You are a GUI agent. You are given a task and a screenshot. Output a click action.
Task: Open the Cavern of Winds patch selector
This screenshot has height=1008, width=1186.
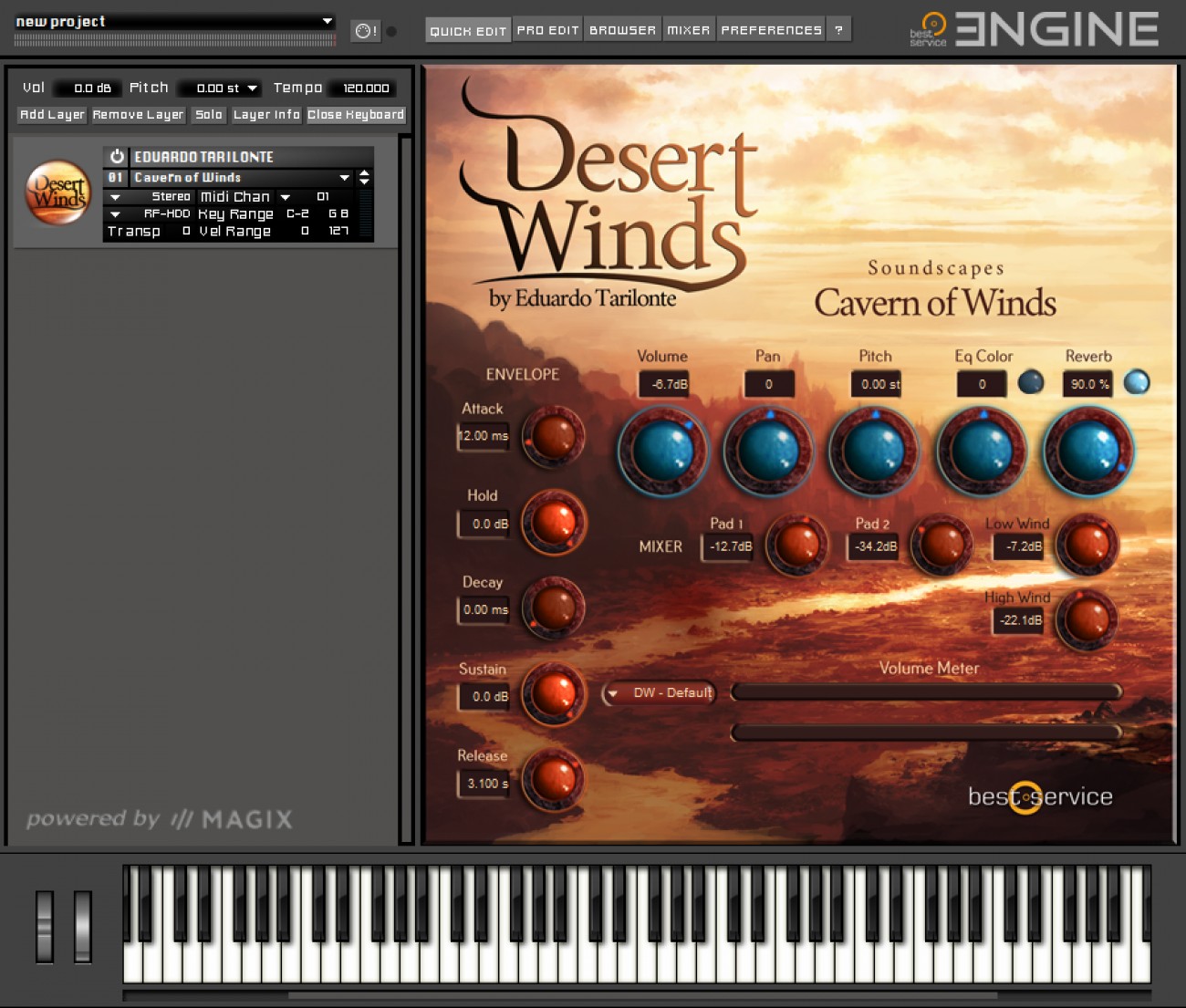click(x=345, y=177)
